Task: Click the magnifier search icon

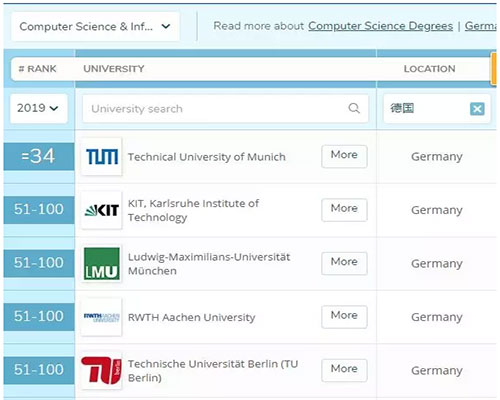Action: [x=354, y=108]
